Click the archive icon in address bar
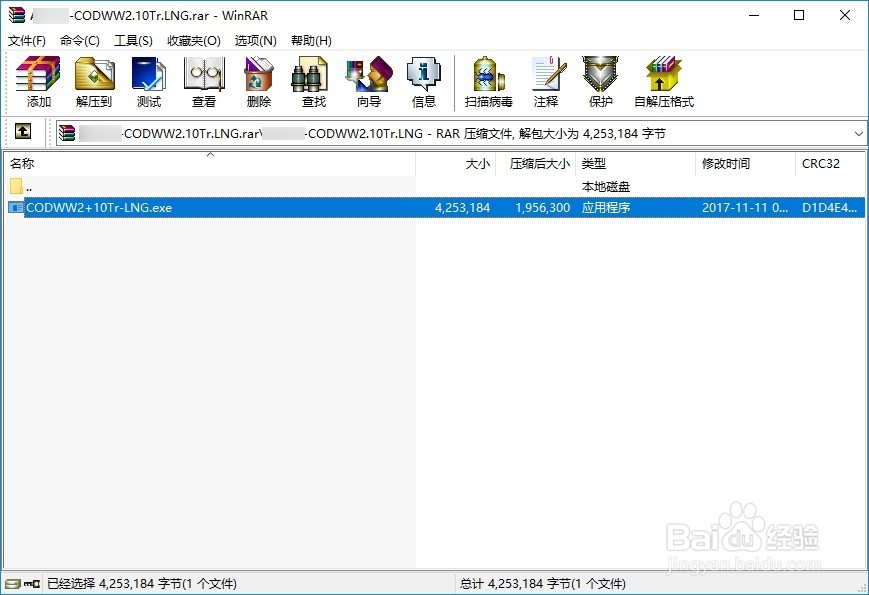The image size is (869, 595). click(x=67, y=134)
